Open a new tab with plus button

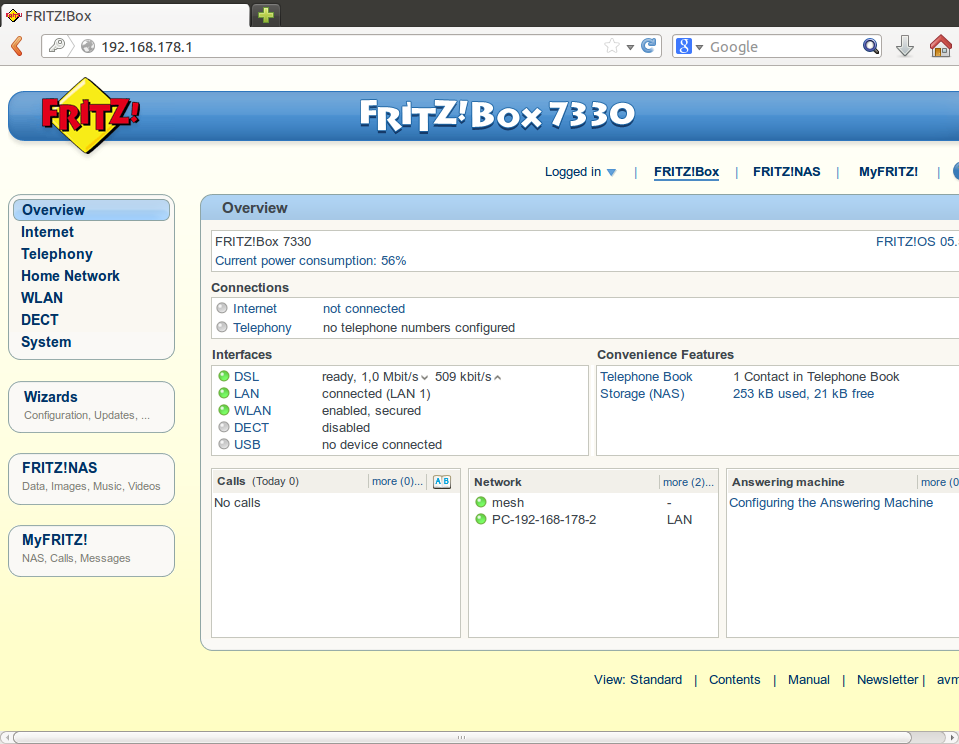tap(266, 15)
